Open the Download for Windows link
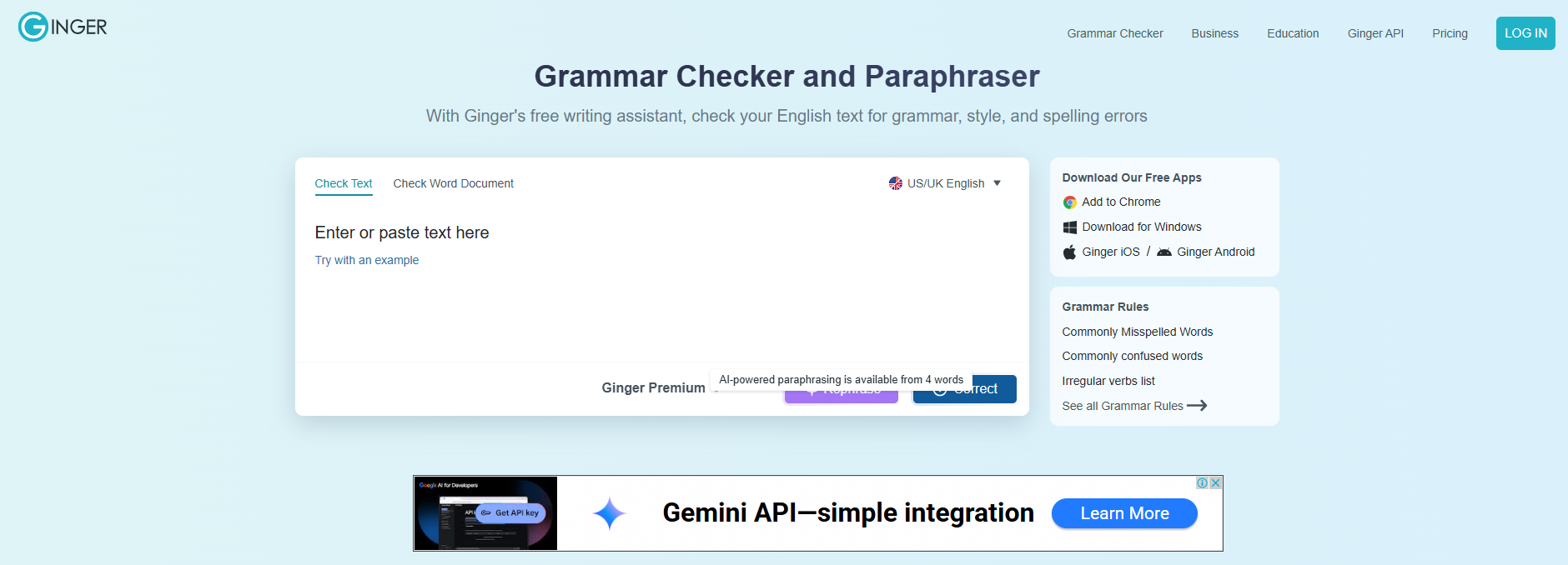Image resolution: width=1568 pixels, height=565 pixels. (x=1142, y=227)
